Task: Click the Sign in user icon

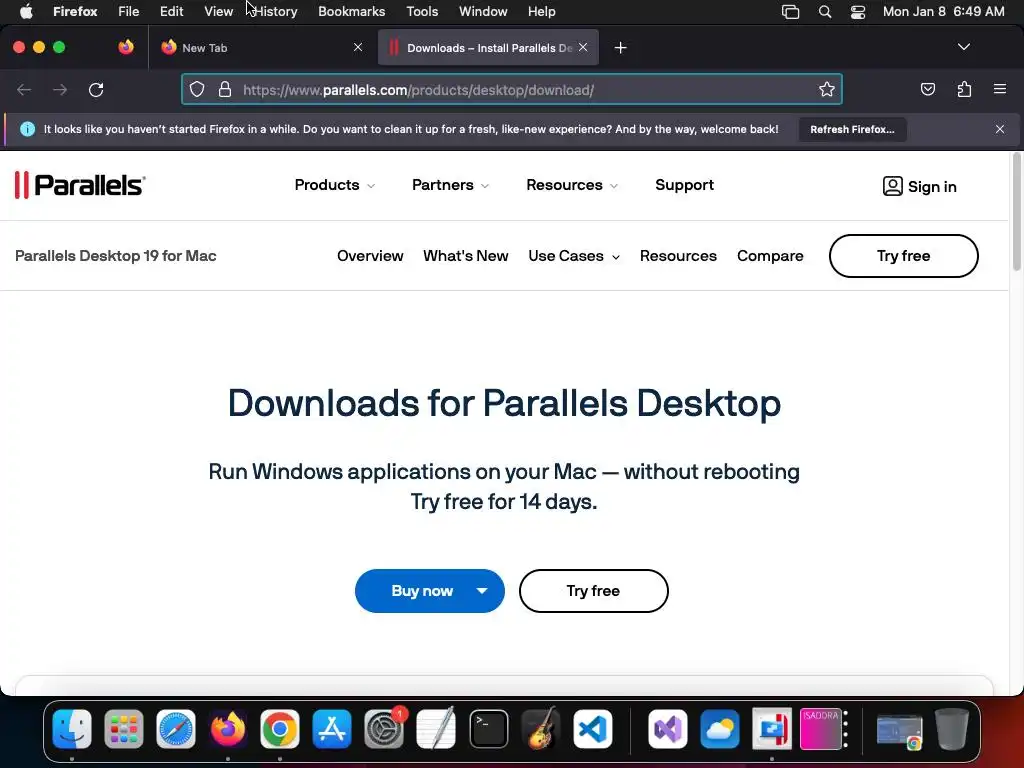Action: click(x=892, y=186)
